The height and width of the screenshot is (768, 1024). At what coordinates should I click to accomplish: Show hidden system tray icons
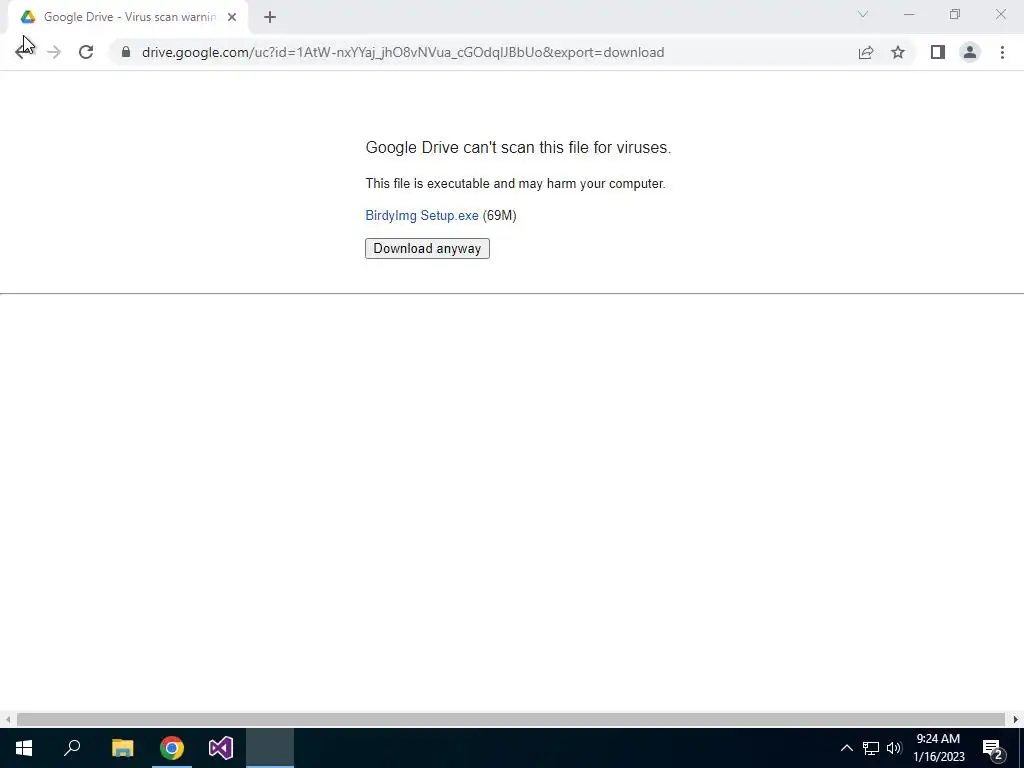(x=846, y=748)
